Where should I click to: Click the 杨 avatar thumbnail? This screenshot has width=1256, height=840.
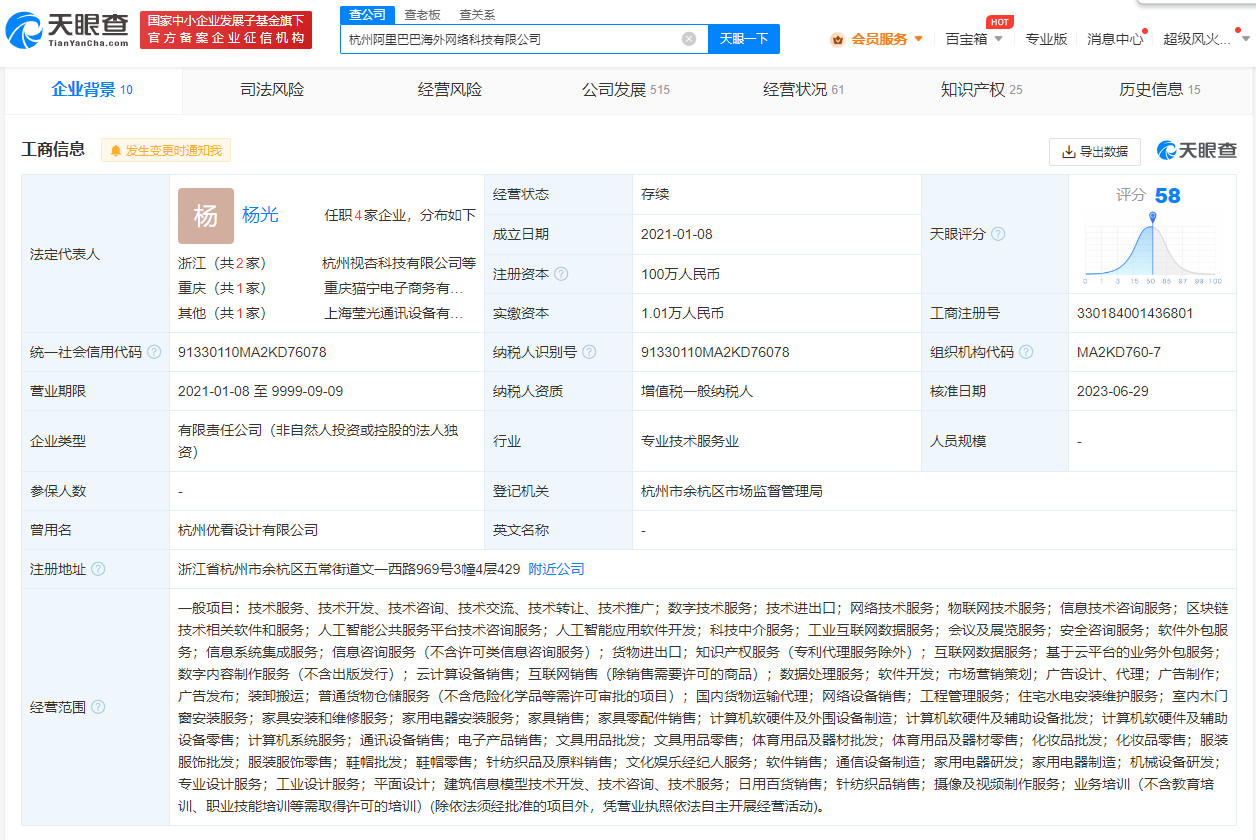coord(206,216)
